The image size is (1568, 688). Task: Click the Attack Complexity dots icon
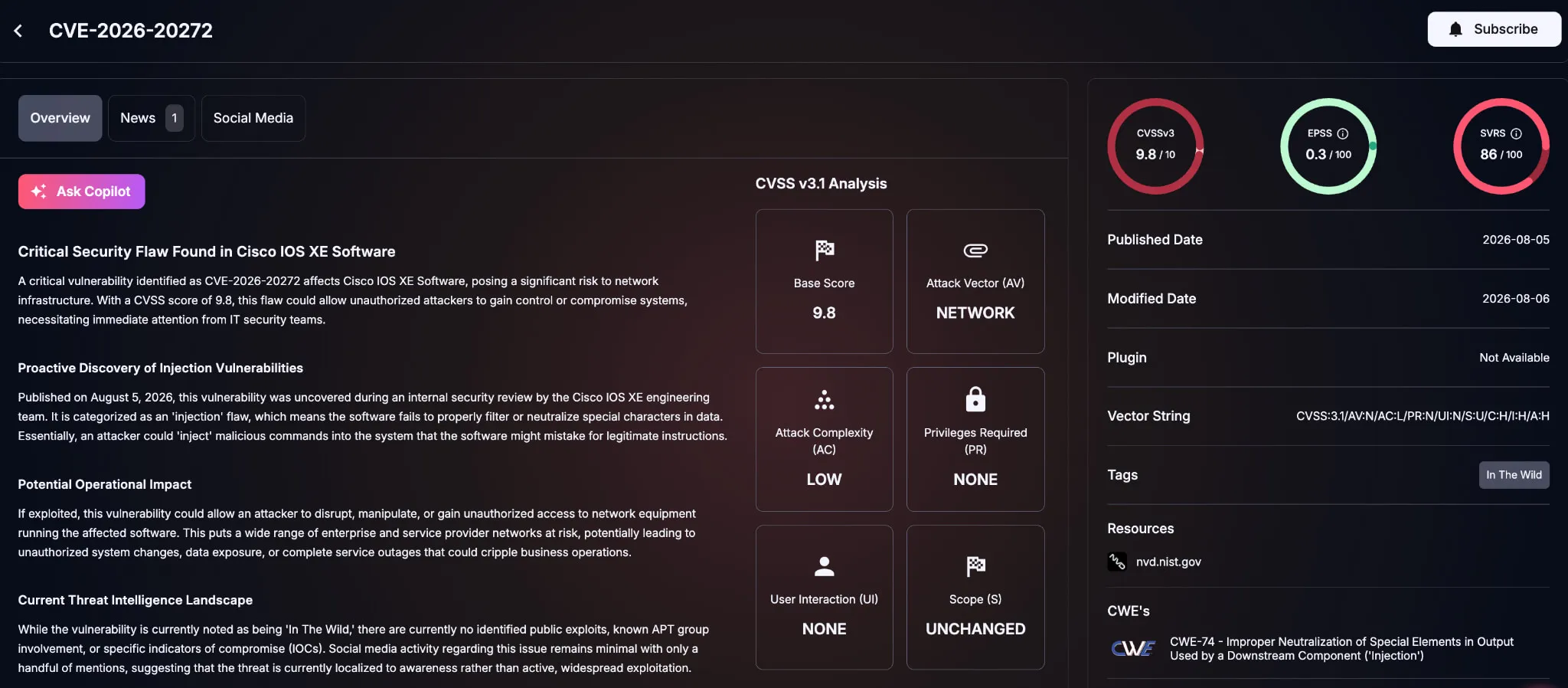click(x=824, y=400)
